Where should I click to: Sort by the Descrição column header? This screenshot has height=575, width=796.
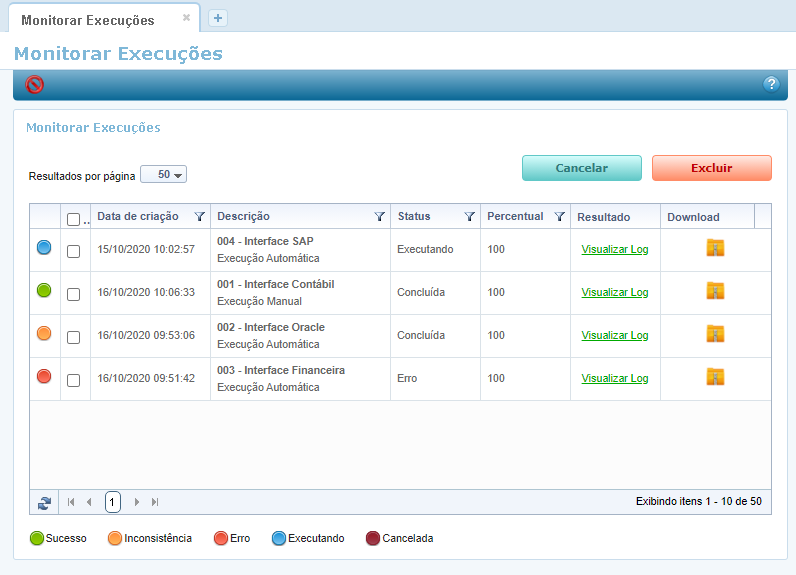point(244,217)
